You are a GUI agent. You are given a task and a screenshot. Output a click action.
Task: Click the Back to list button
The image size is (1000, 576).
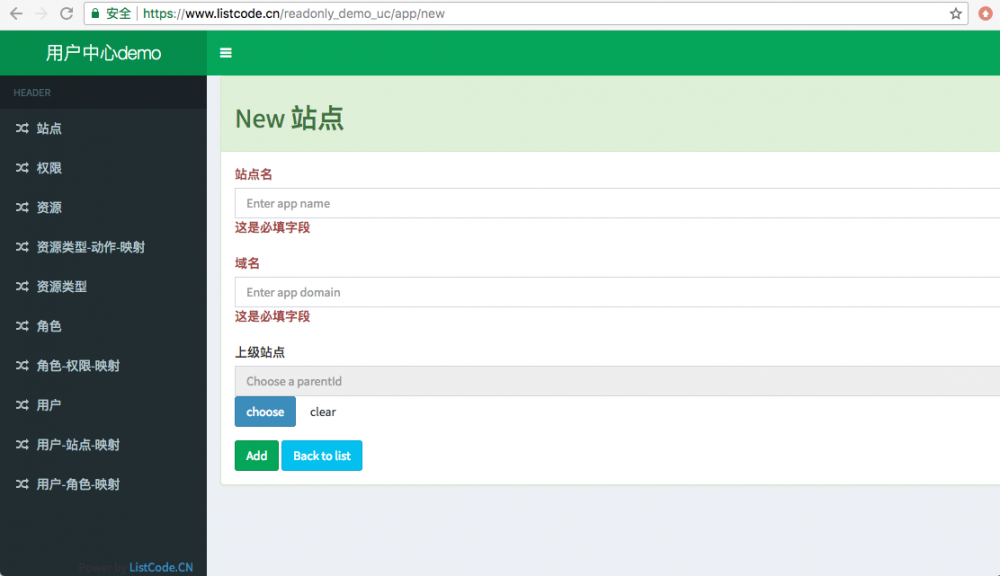tap(321, 455)
